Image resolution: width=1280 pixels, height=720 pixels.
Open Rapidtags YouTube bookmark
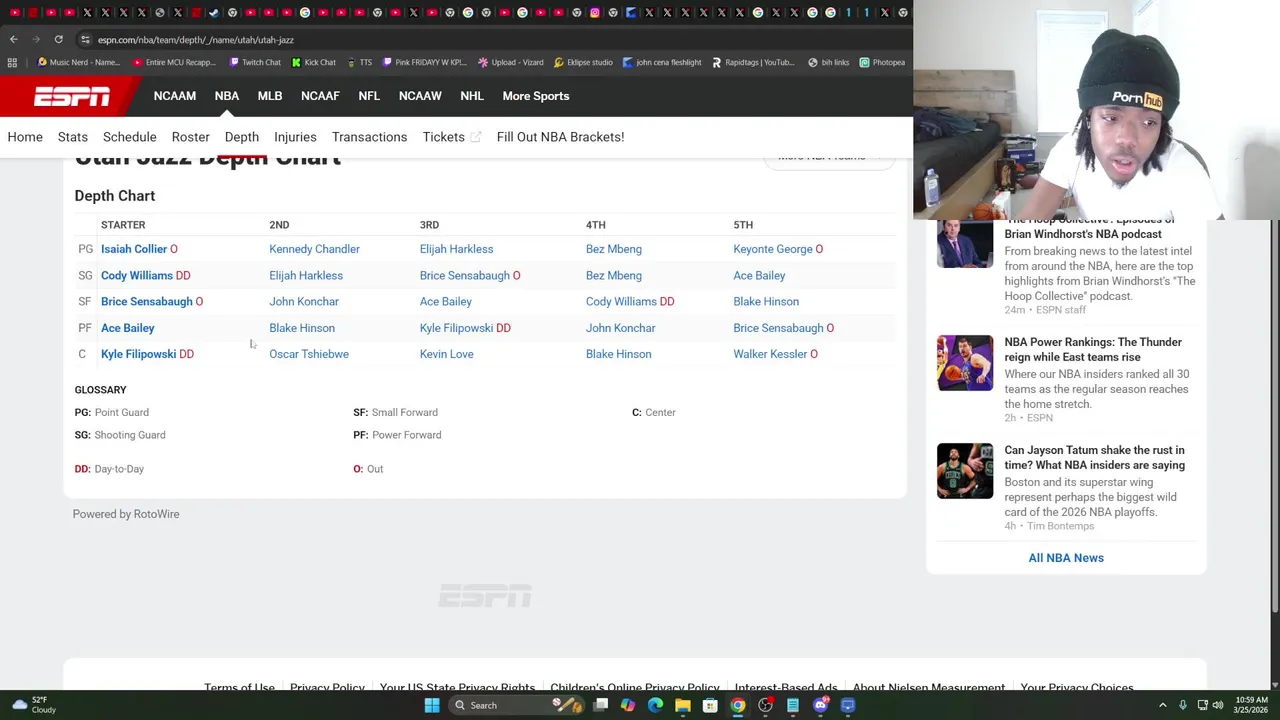[x=753, y=62]
